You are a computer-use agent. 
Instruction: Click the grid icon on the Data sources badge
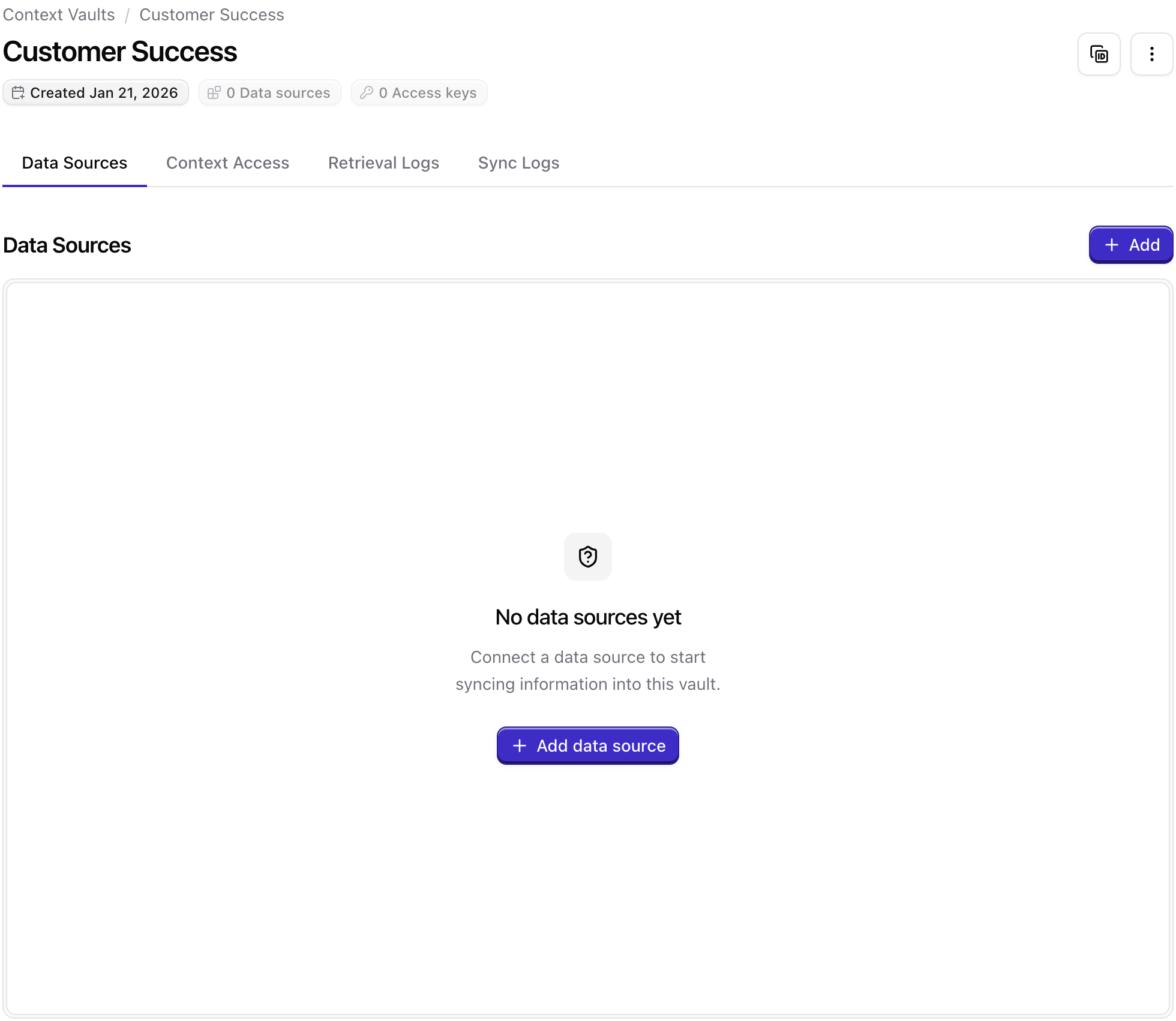pyautogui.click(x=214, y=92)
